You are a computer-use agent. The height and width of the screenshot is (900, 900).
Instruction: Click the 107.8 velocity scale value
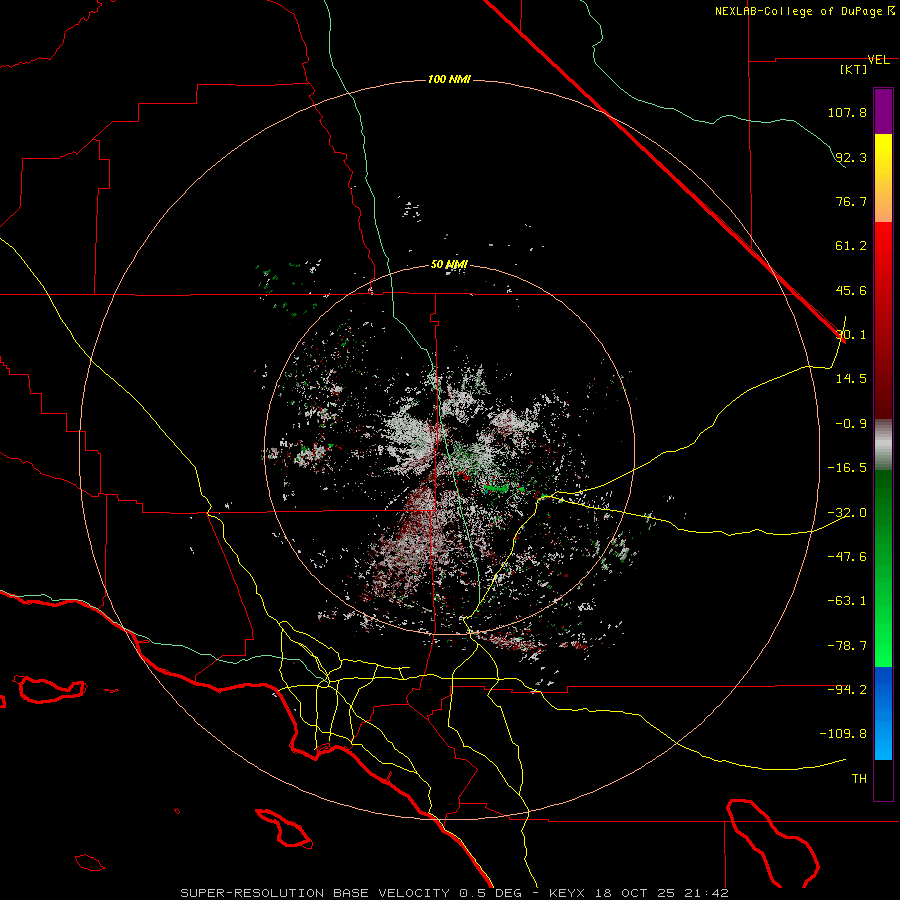click(x=847, y=112)
